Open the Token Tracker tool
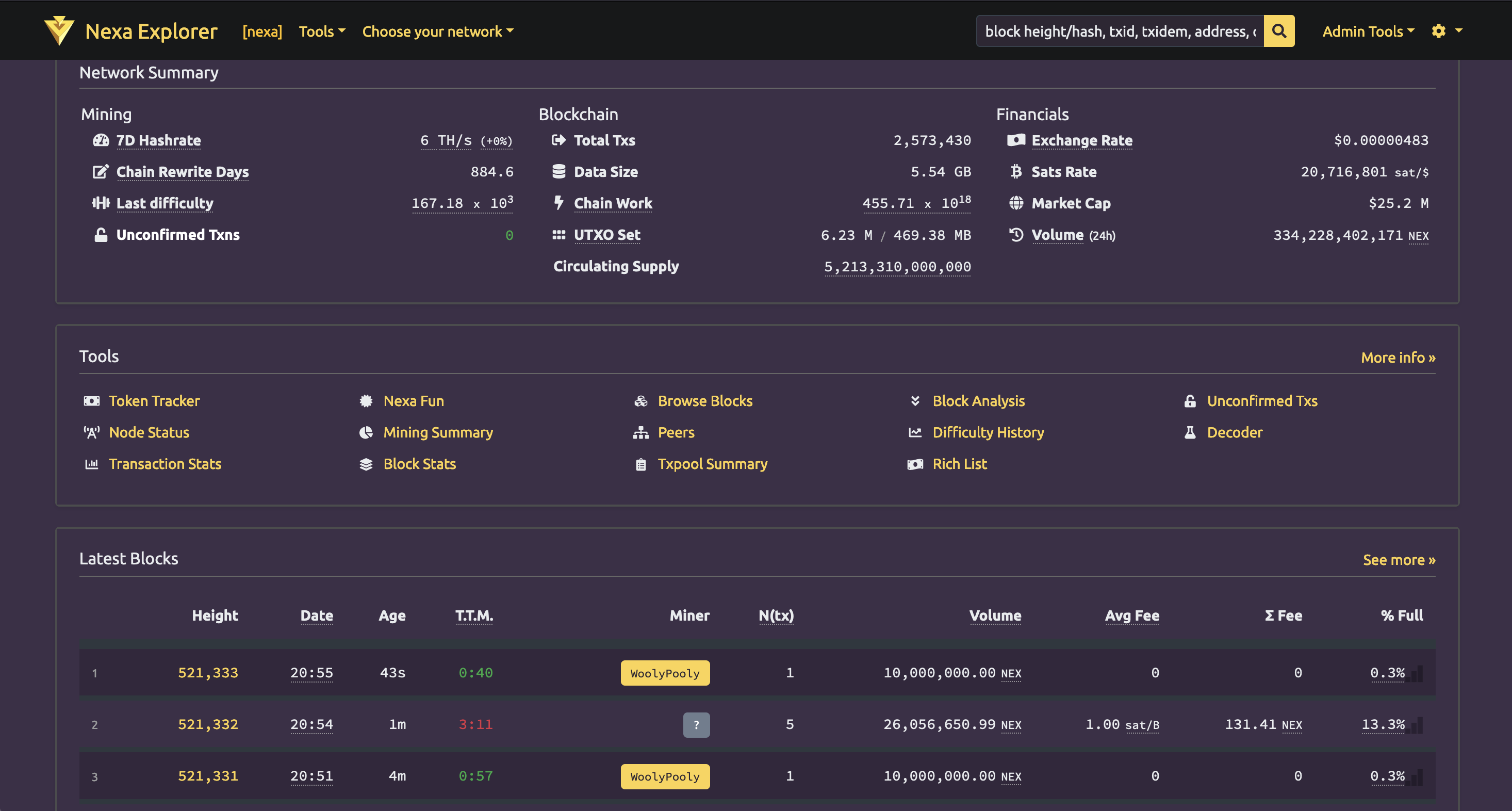This screenshot has height=811, width=1512. click(x=154, y=400)
